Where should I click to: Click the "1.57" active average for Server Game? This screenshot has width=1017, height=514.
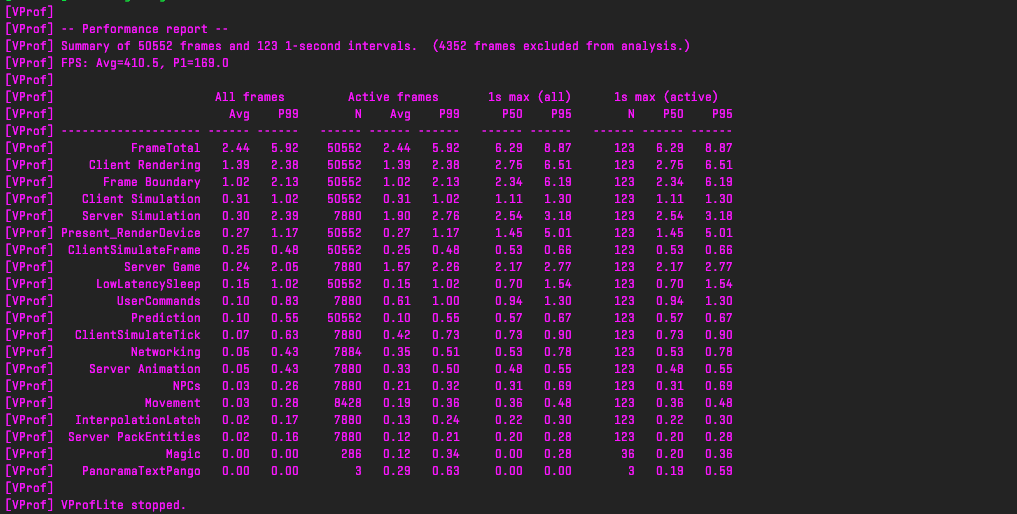click(396, 267)
